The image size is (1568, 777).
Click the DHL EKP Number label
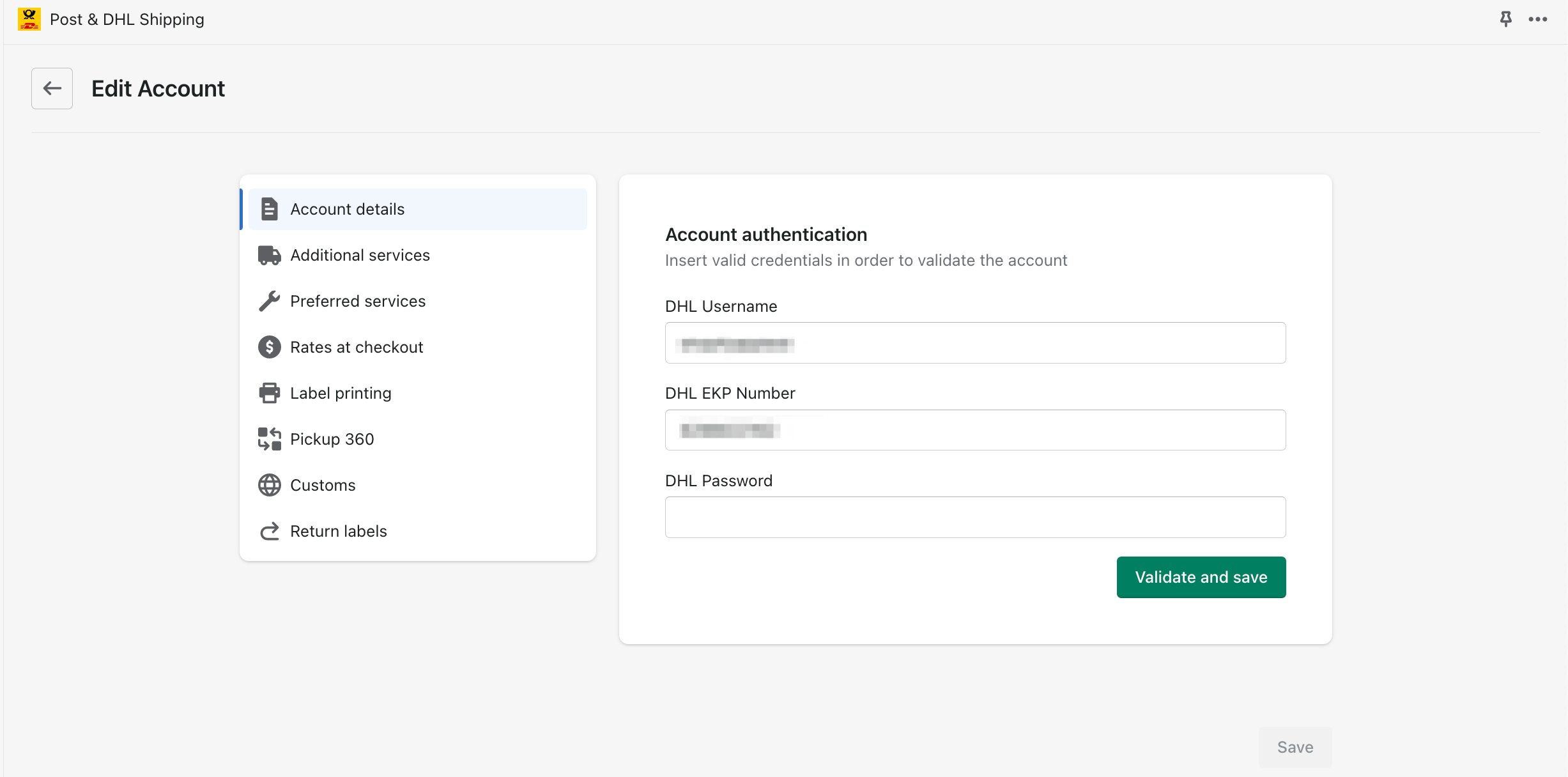[730, 393]
